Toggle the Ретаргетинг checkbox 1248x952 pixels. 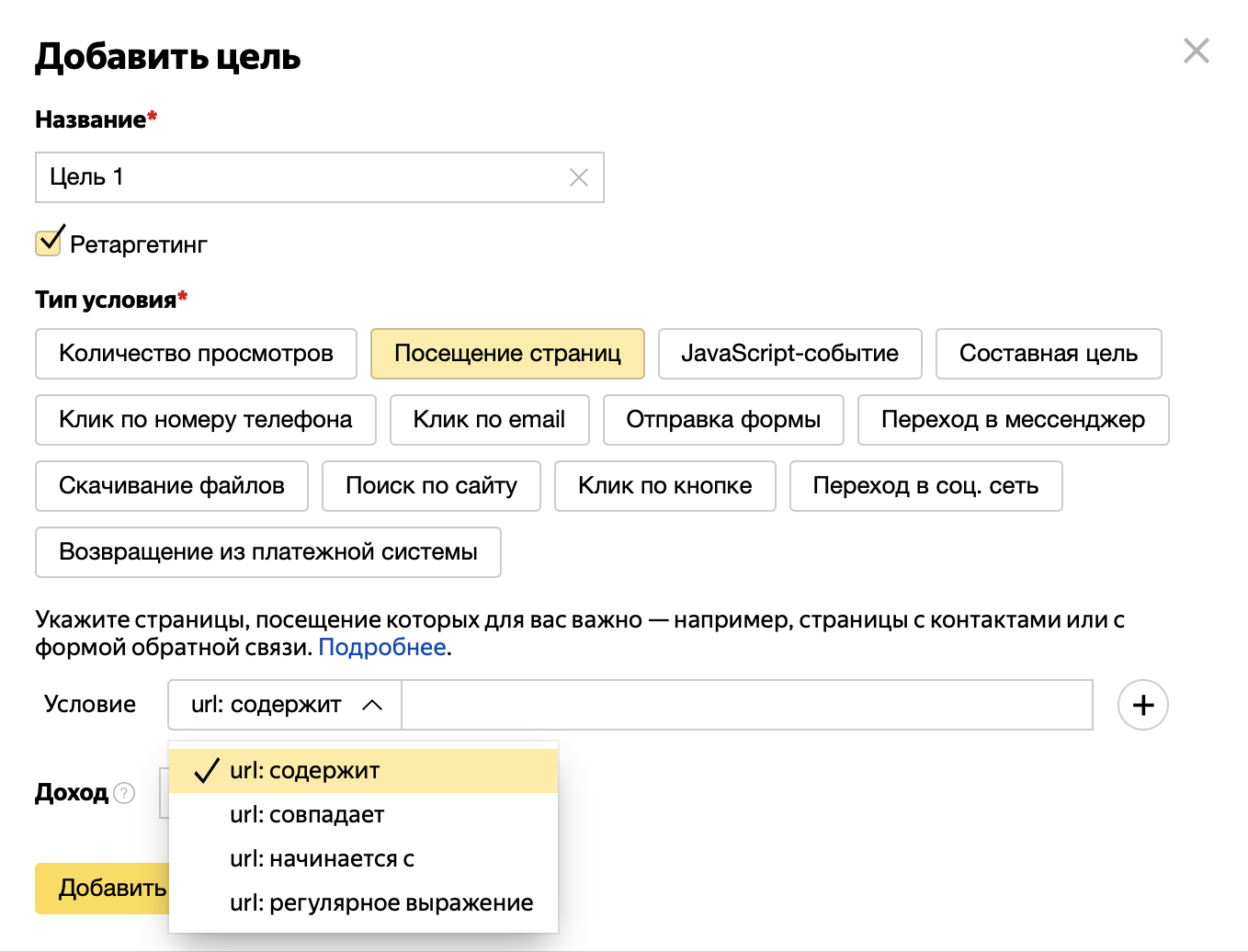point(49,243)
